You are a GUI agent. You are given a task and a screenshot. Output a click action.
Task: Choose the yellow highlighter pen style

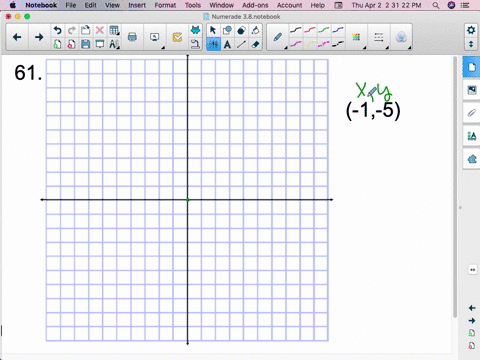[310, 44]
